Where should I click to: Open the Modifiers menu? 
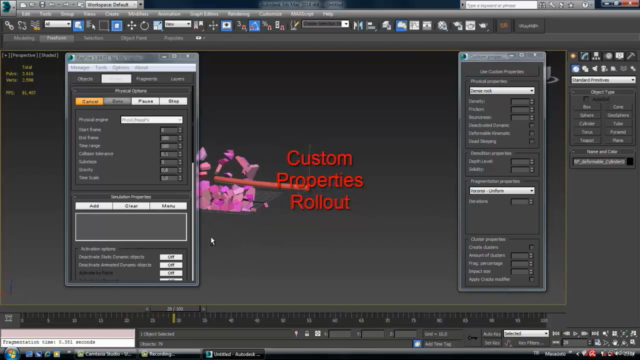pyautogui.click(x=138, y=14)
